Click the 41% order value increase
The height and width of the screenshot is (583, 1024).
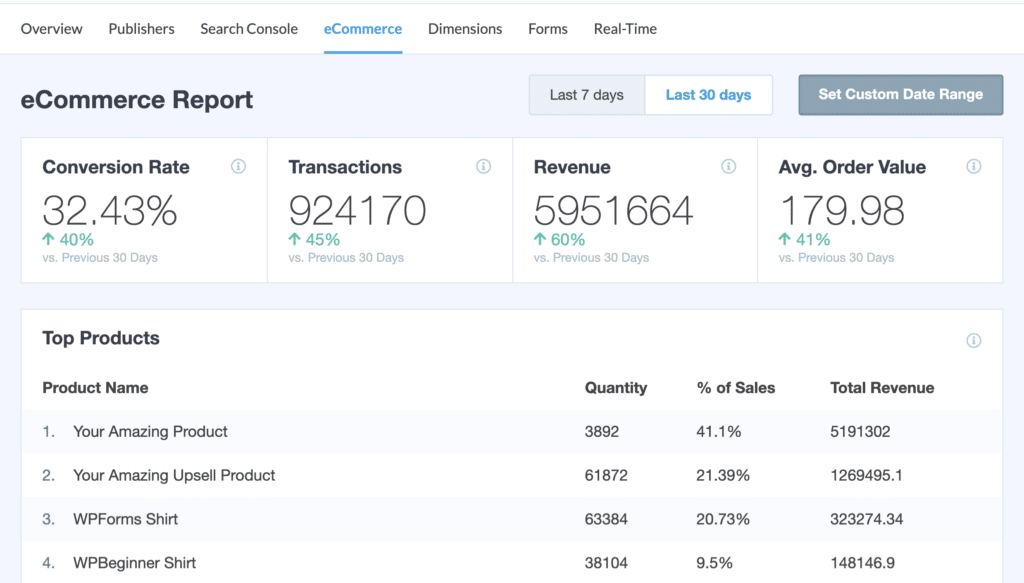pyautogui.click(x=805, y=240)
